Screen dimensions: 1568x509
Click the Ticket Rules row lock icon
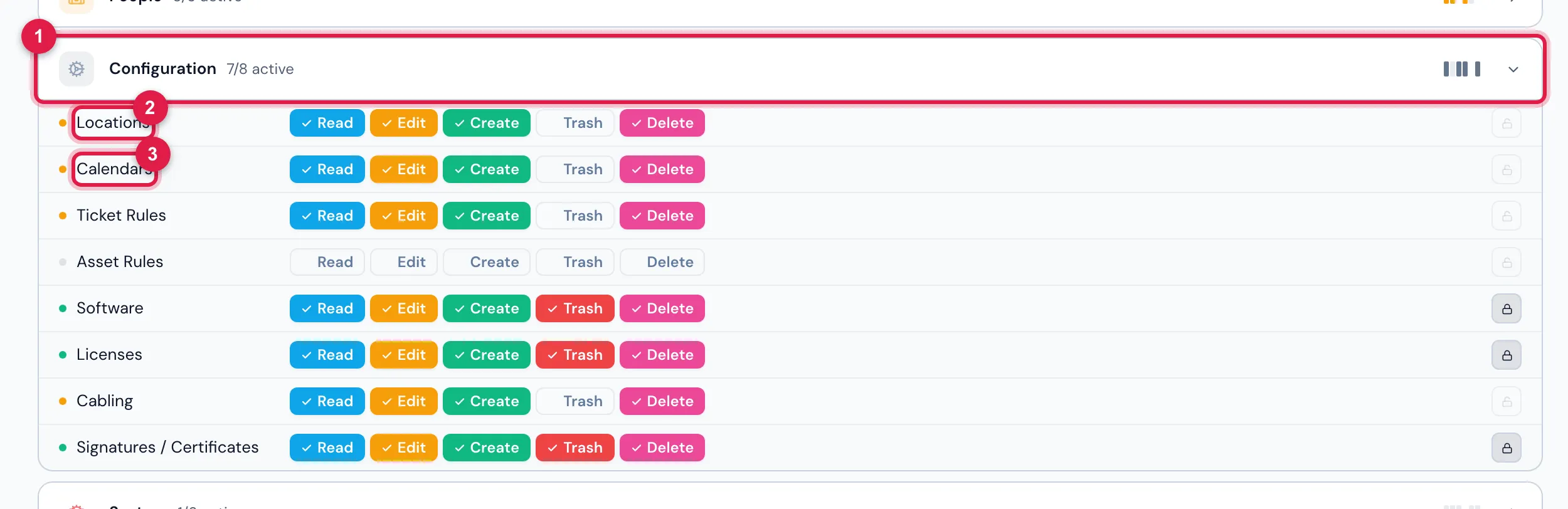1507,216
